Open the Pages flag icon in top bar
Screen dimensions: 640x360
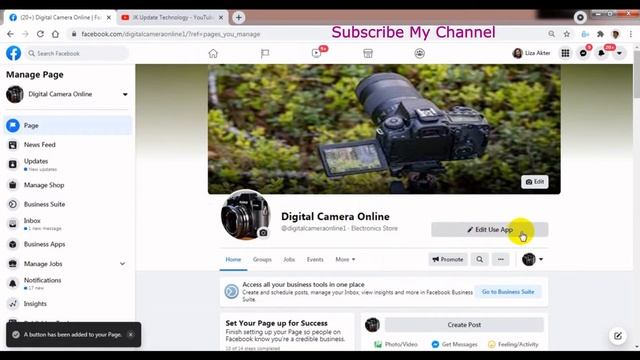(265, 53)
